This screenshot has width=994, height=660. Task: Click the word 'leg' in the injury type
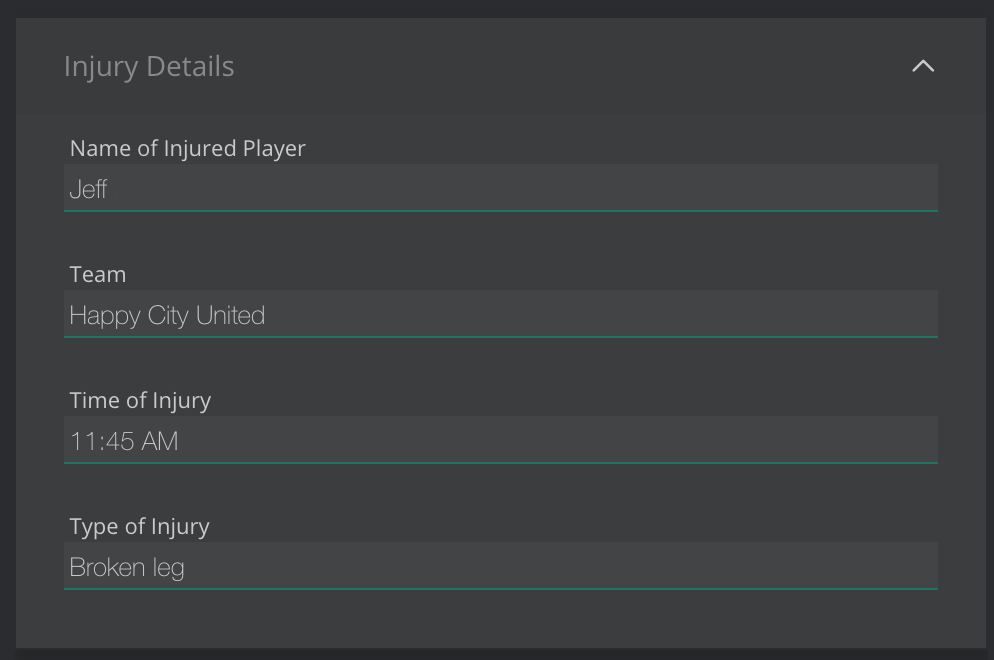[x=169, y=569]
